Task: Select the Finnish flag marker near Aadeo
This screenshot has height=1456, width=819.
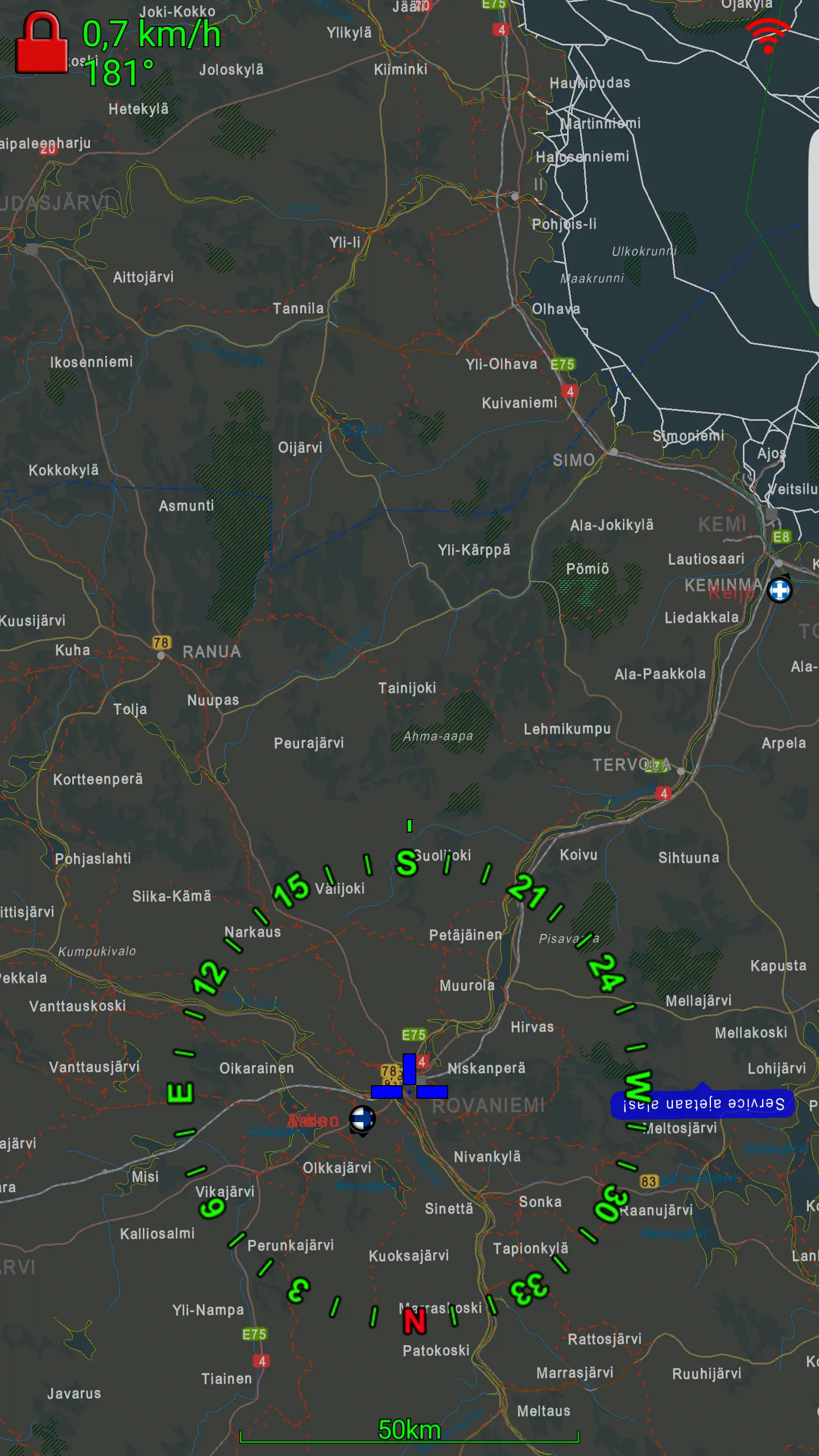Action: pos(362,1119)
